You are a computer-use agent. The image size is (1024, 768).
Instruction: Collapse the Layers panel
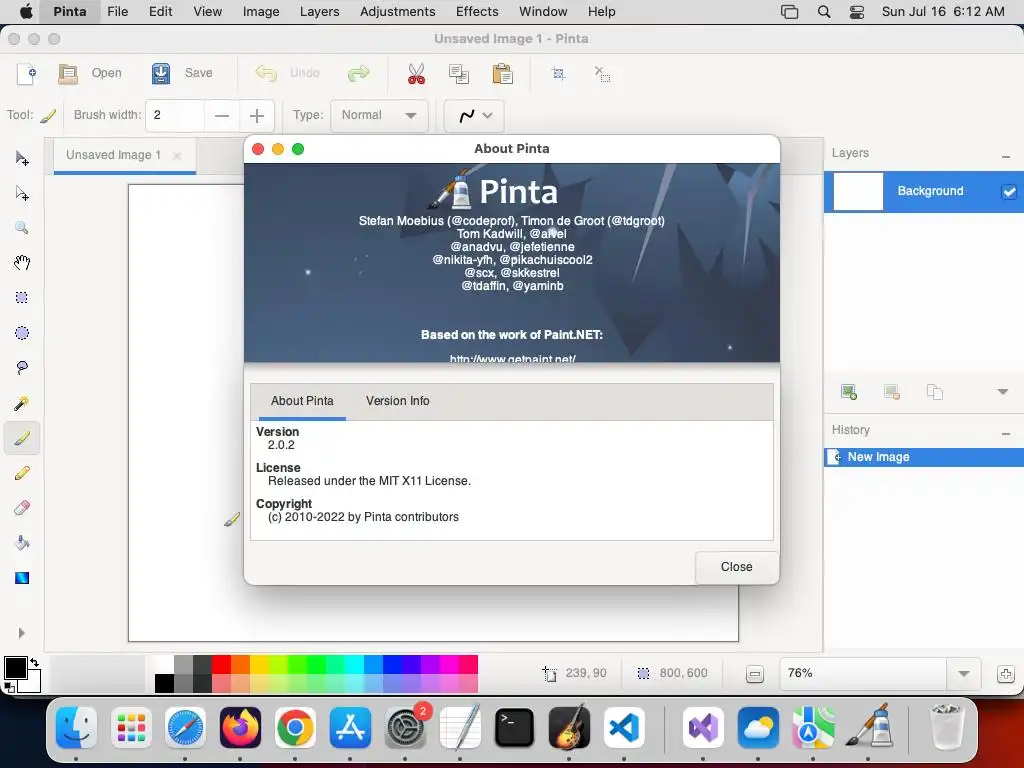pyautogui.click(x=1006, y=157)
